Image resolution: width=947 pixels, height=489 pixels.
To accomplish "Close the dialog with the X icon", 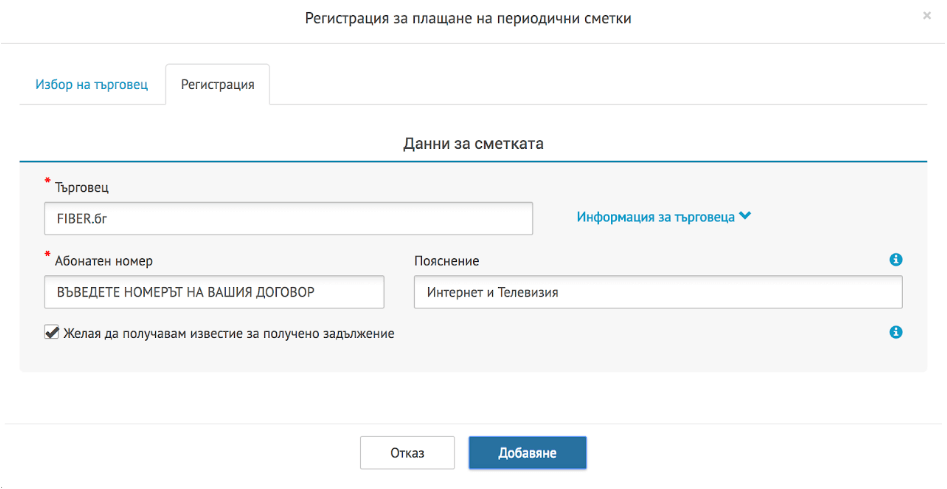I will tap(926, 17).
